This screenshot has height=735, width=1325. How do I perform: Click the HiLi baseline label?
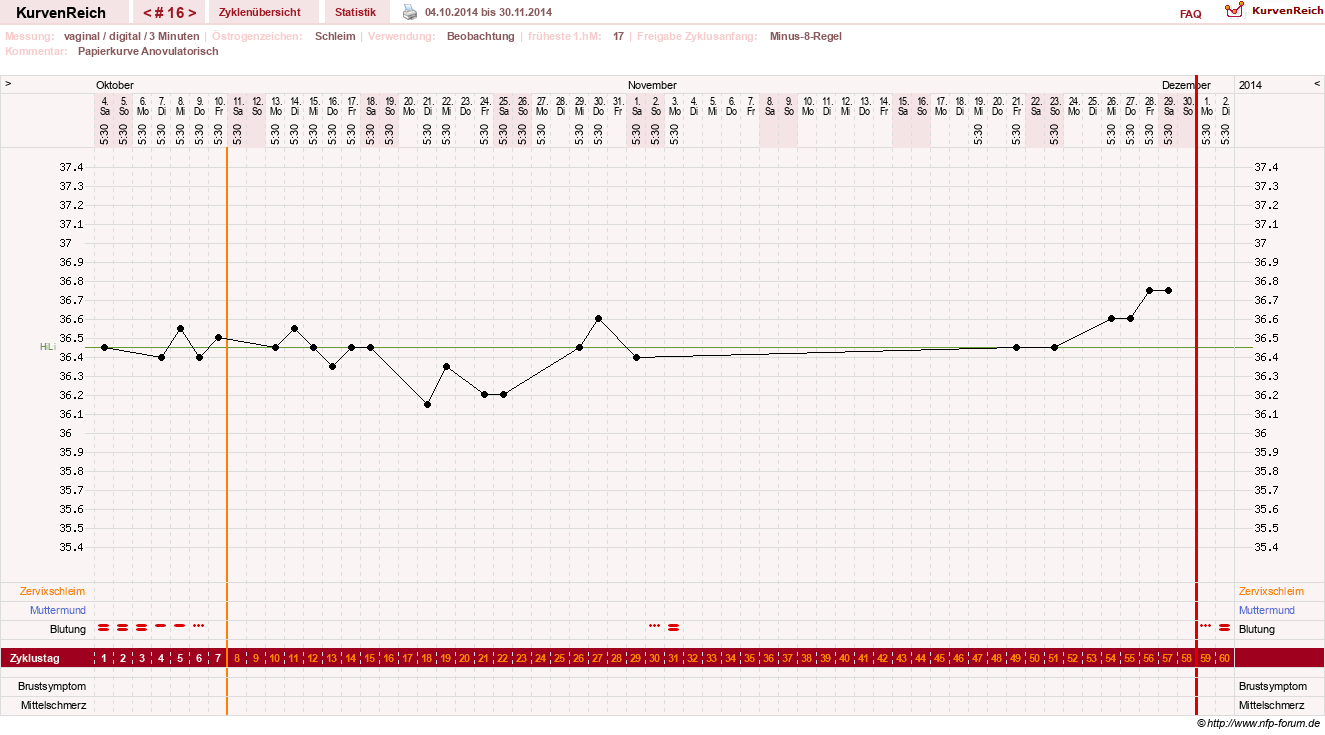(x=47, y=347)
